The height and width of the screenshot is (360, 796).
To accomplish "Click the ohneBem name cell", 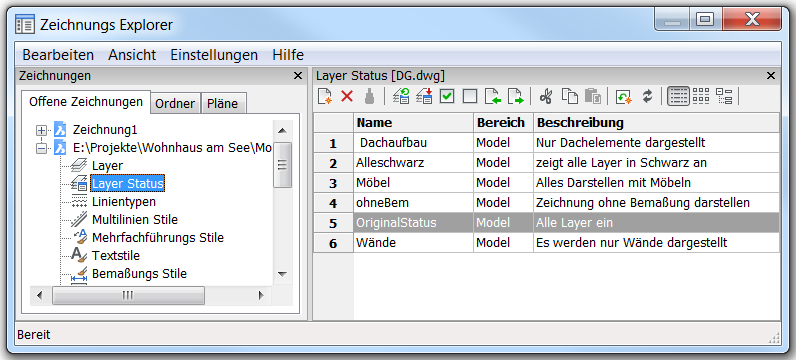I will 414,203.
